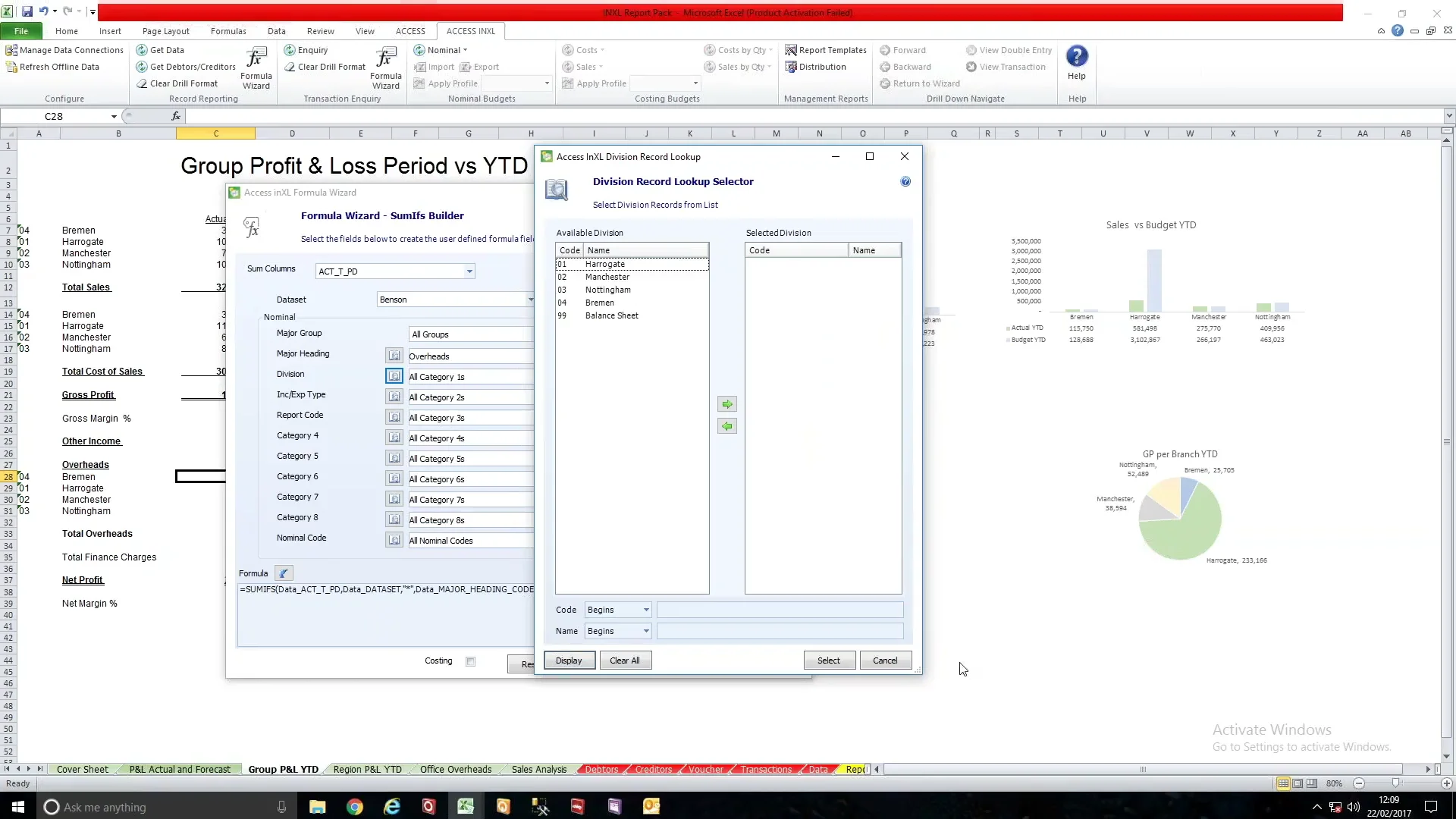The height and width of the screenshot is (819, 1456).
Task: Open Report Templates
Action: pyautogui.click(x=791, y=50)
